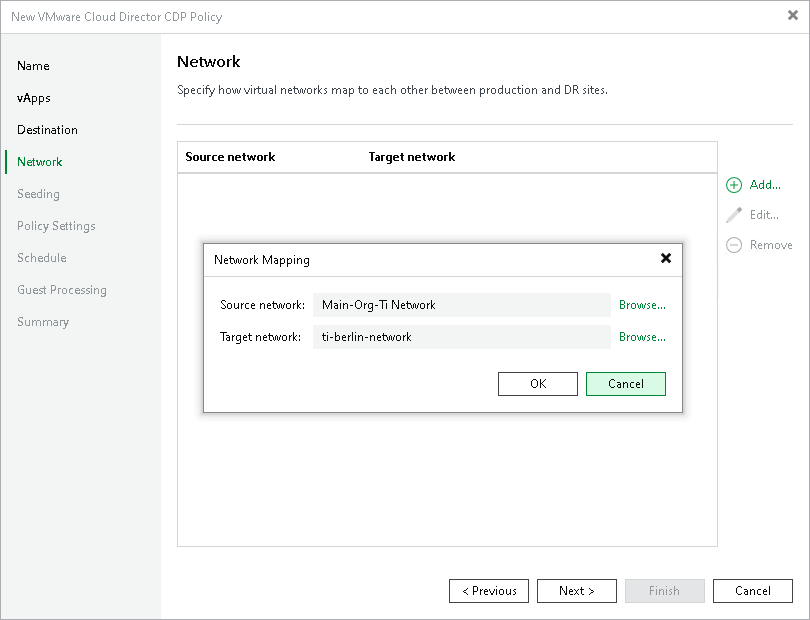Proceed with the Next button

pyautogui.click(x=577, y=591)
